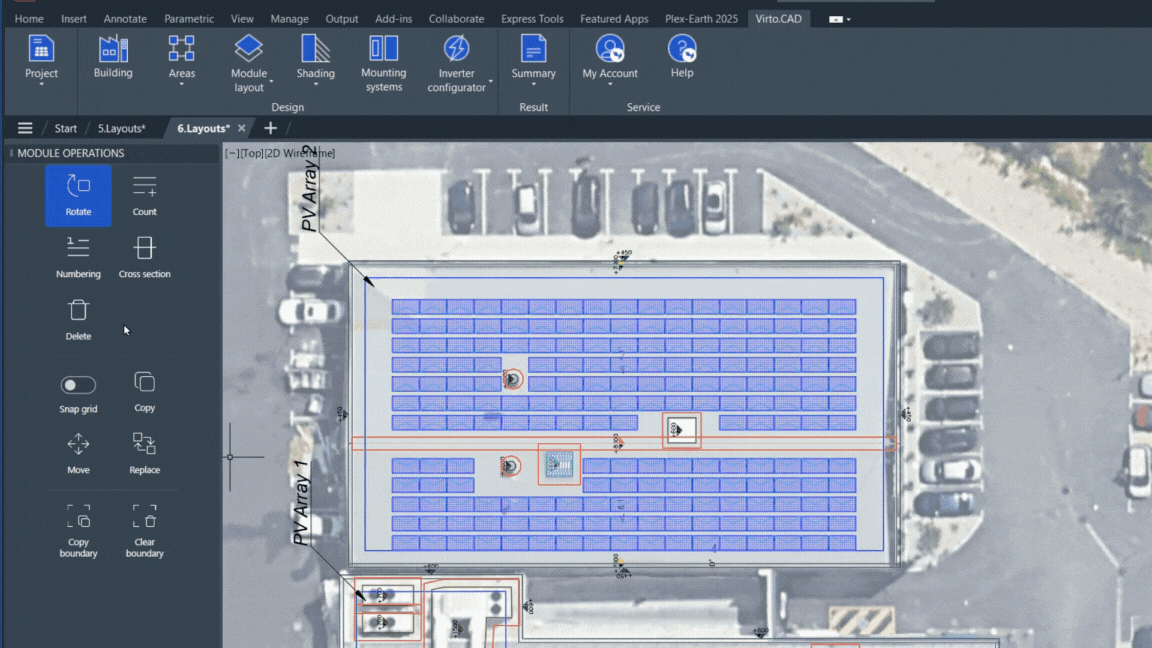
Task: Select the Delete module operation
Action: click(79, 320)
